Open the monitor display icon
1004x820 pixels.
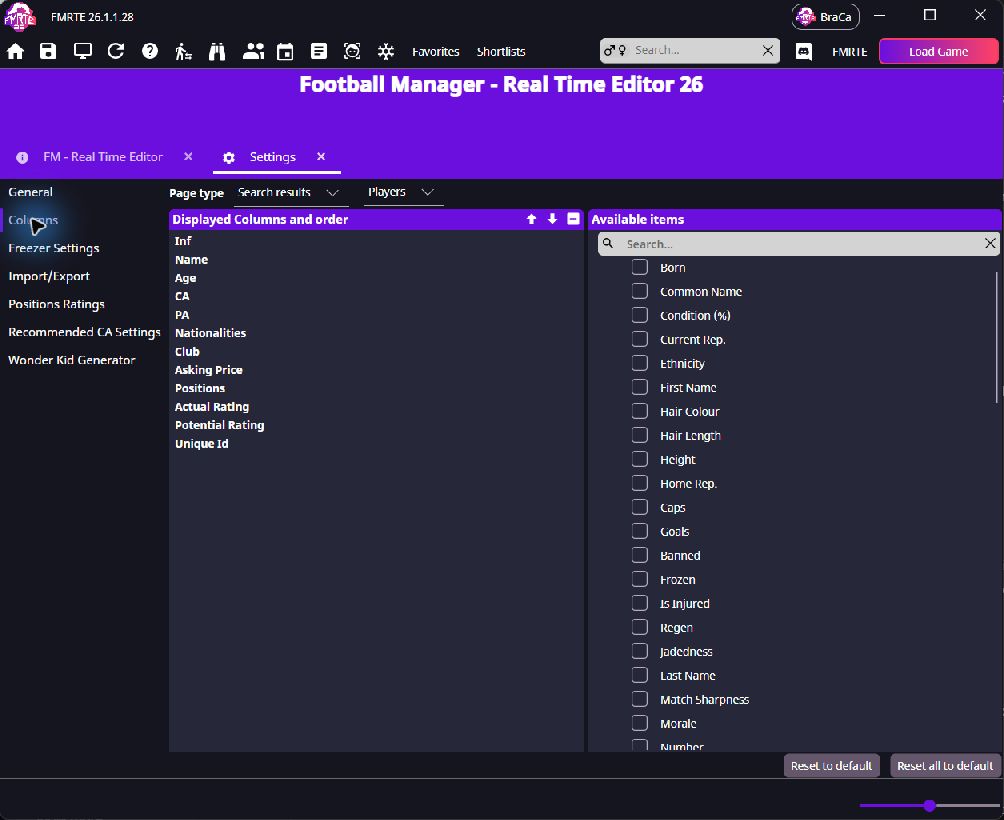point(83,51)
